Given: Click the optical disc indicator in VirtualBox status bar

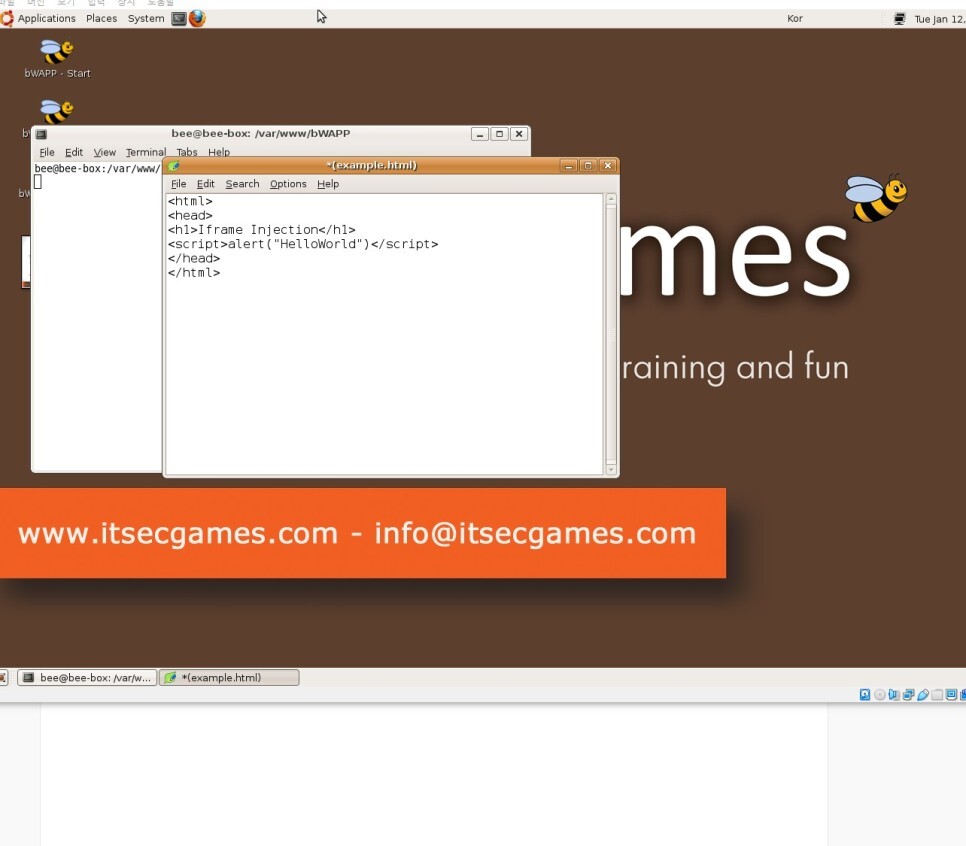Looking at the screenshot, I should pyautogui.click(x=880, y=695).
